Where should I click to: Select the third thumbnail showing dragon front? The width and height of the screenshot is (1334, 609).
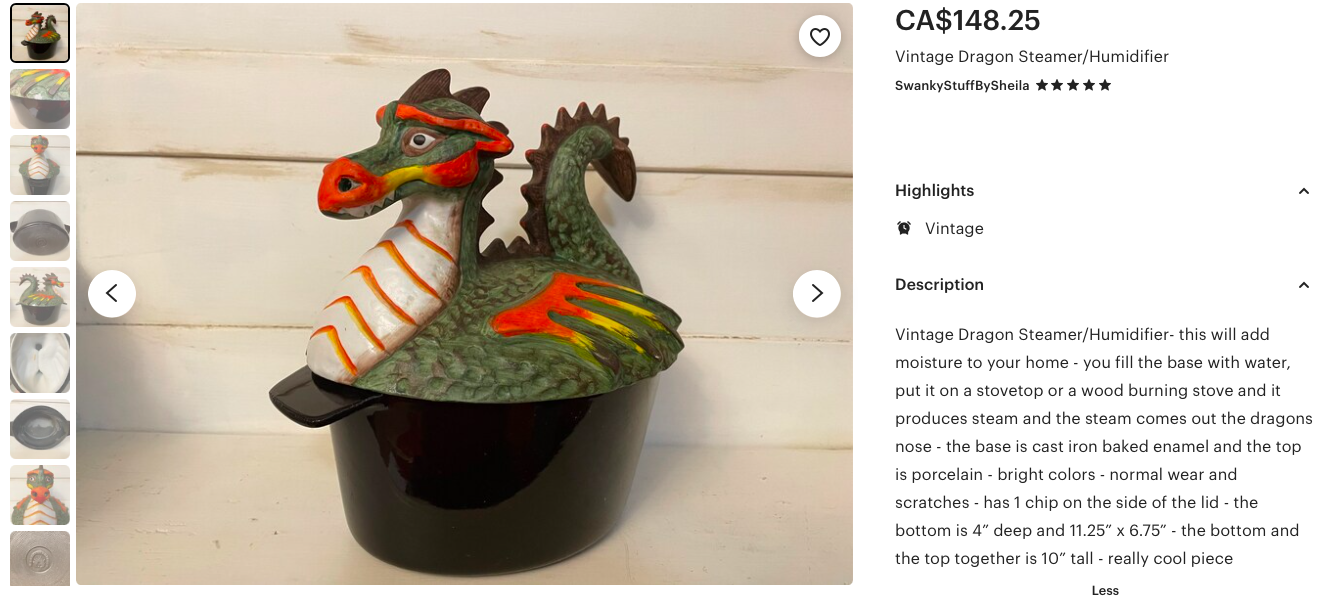40,165
